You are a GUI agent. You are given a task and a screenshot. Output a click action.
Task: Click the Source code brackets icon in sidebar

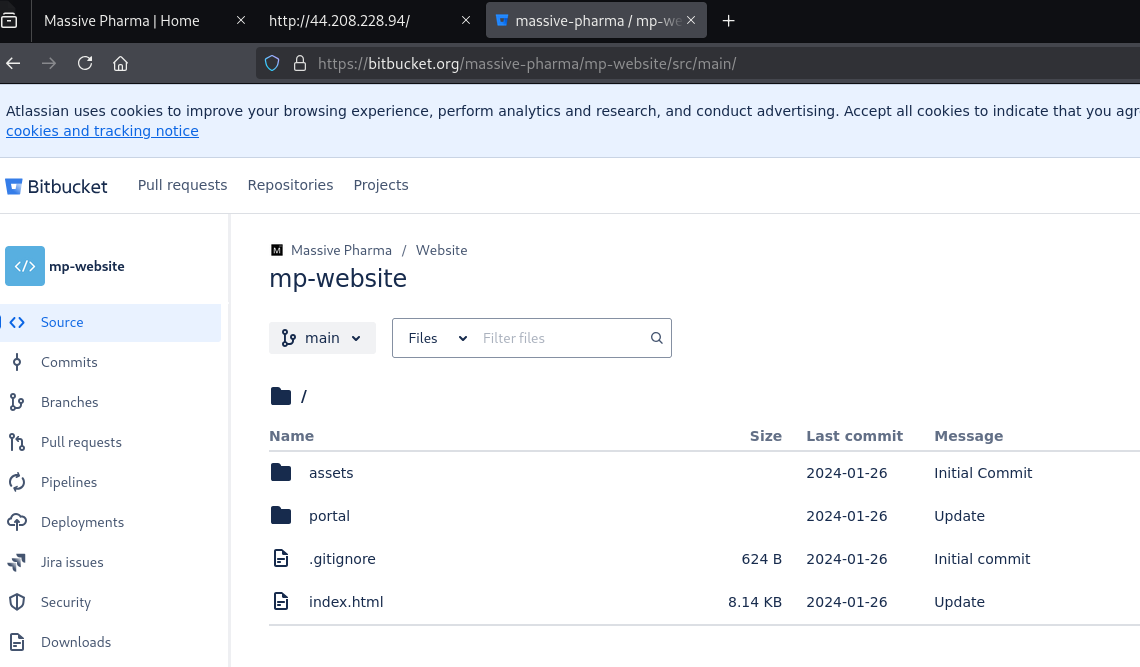click(17, 322)
